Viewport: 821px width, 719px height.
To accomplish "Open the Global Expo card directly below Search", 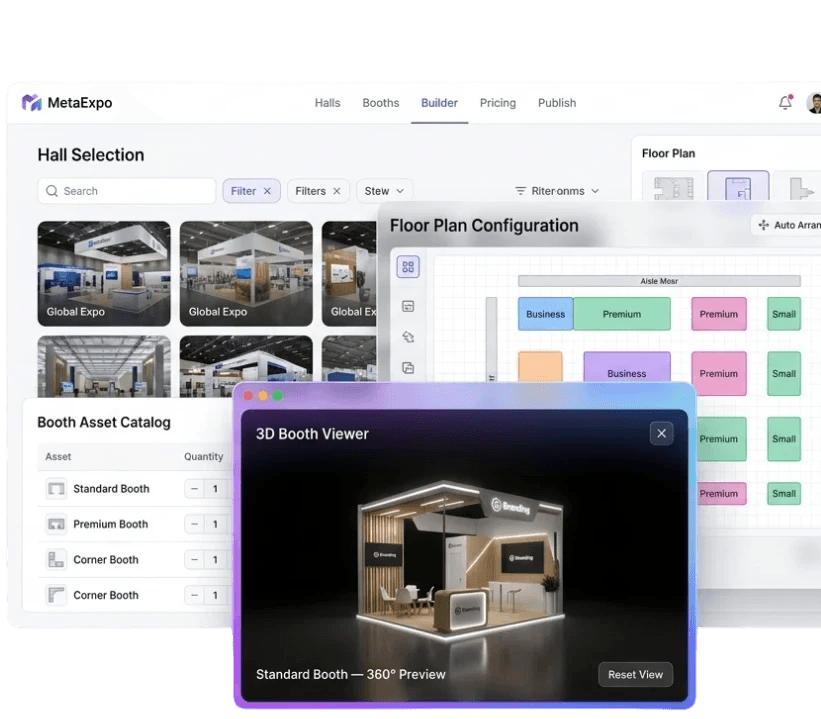I will 104,273.
